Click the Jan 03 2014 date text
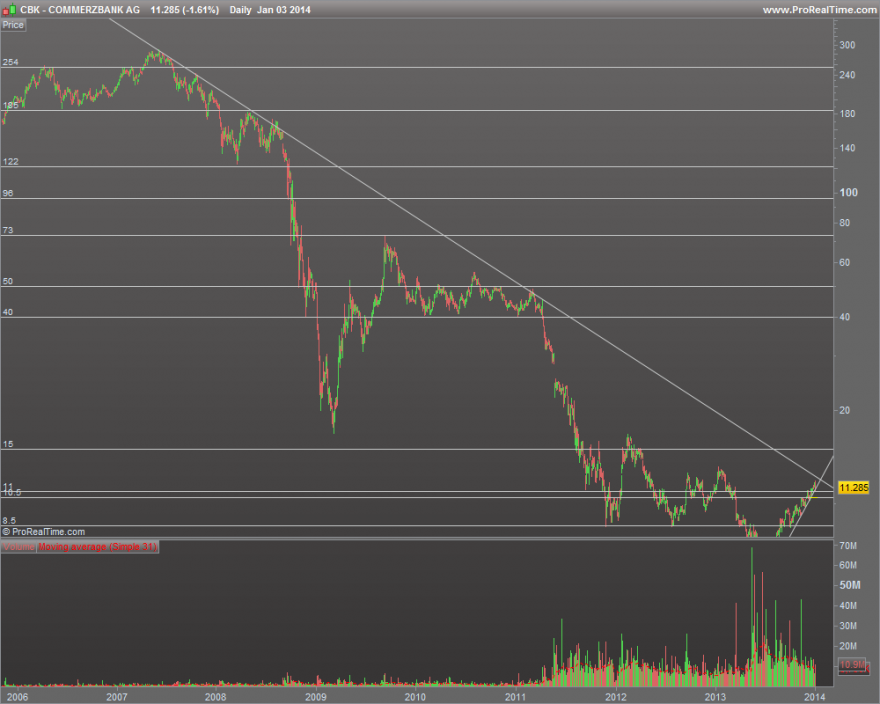Image resolution: width=880 pixels, height=704 pixels. 283,10
